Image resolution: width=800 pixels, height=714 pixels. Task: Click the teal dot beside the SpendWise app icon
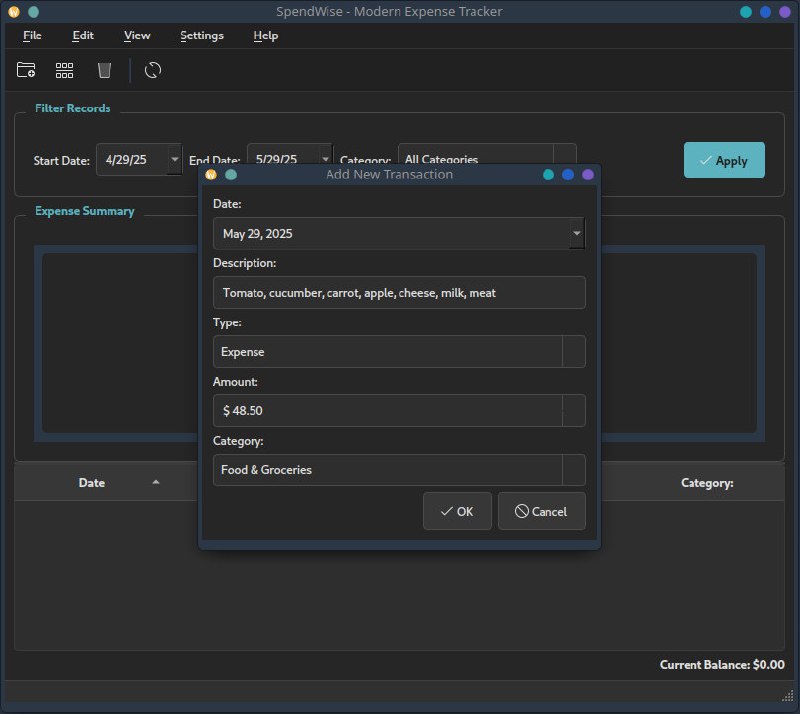click(x=34, y=12)
